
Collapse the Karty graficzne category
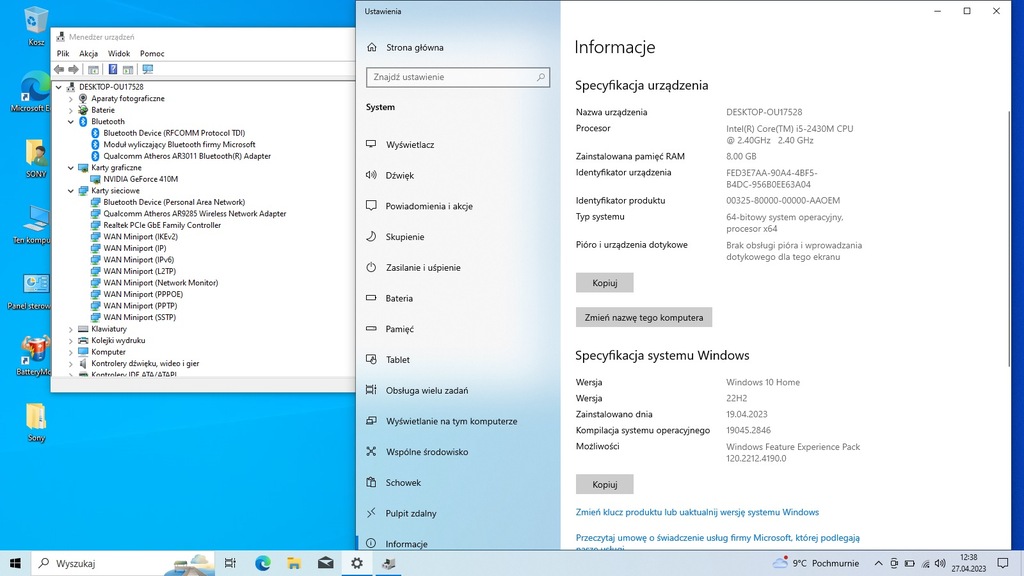click(71, 168)
